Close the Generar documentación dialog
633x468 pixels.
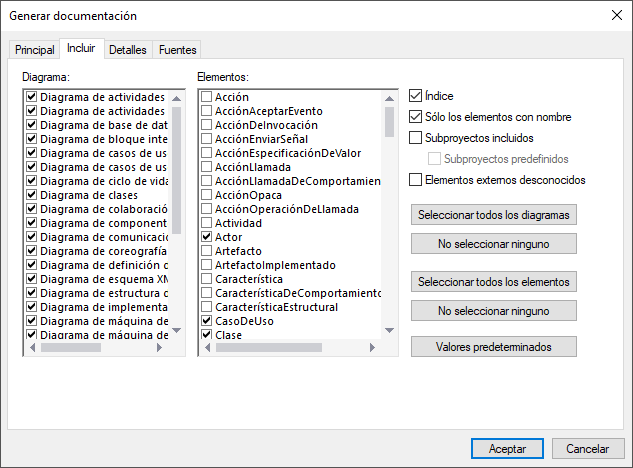click(616, 16)
